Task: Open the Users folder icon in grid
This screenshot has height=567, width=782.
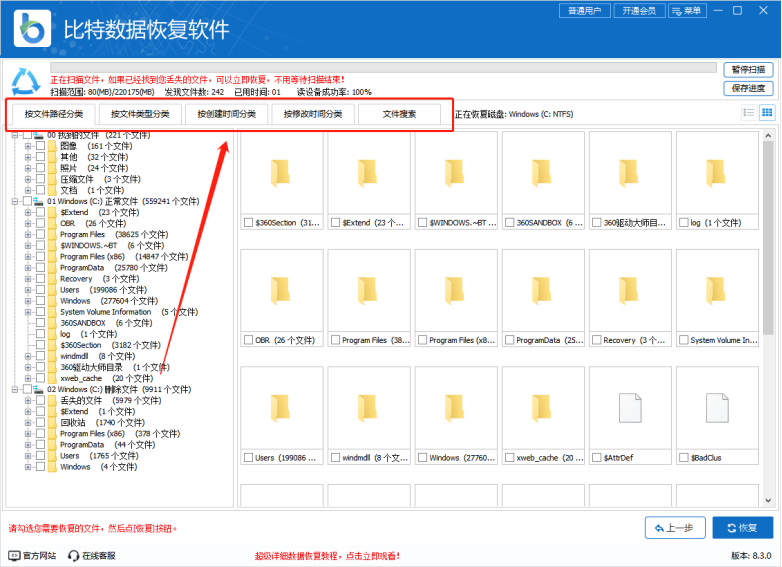Action: pos(281,408)
